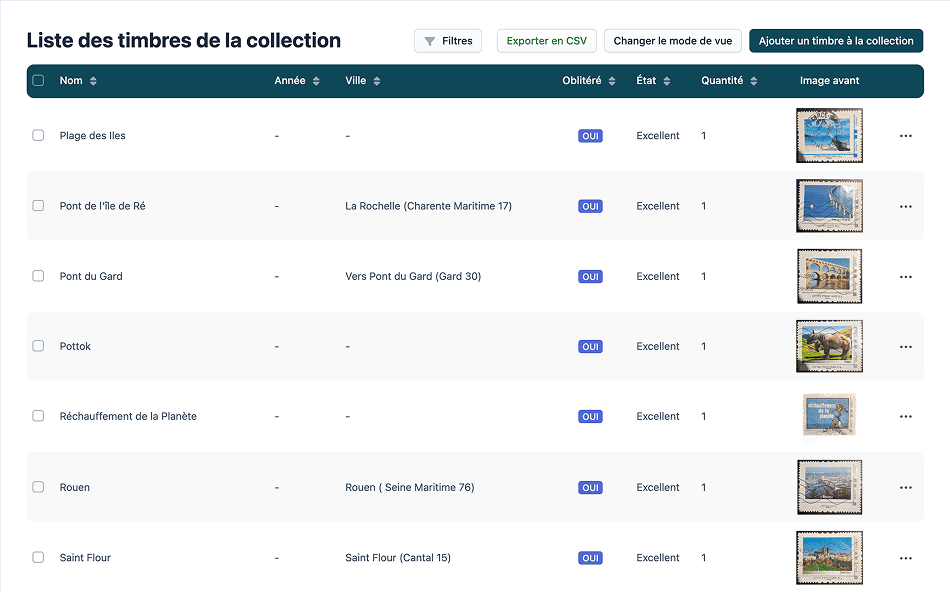Expand the actions menu for Saint Flour
The width and height of the screenshot is (950, 594).
tap(906, 558)
